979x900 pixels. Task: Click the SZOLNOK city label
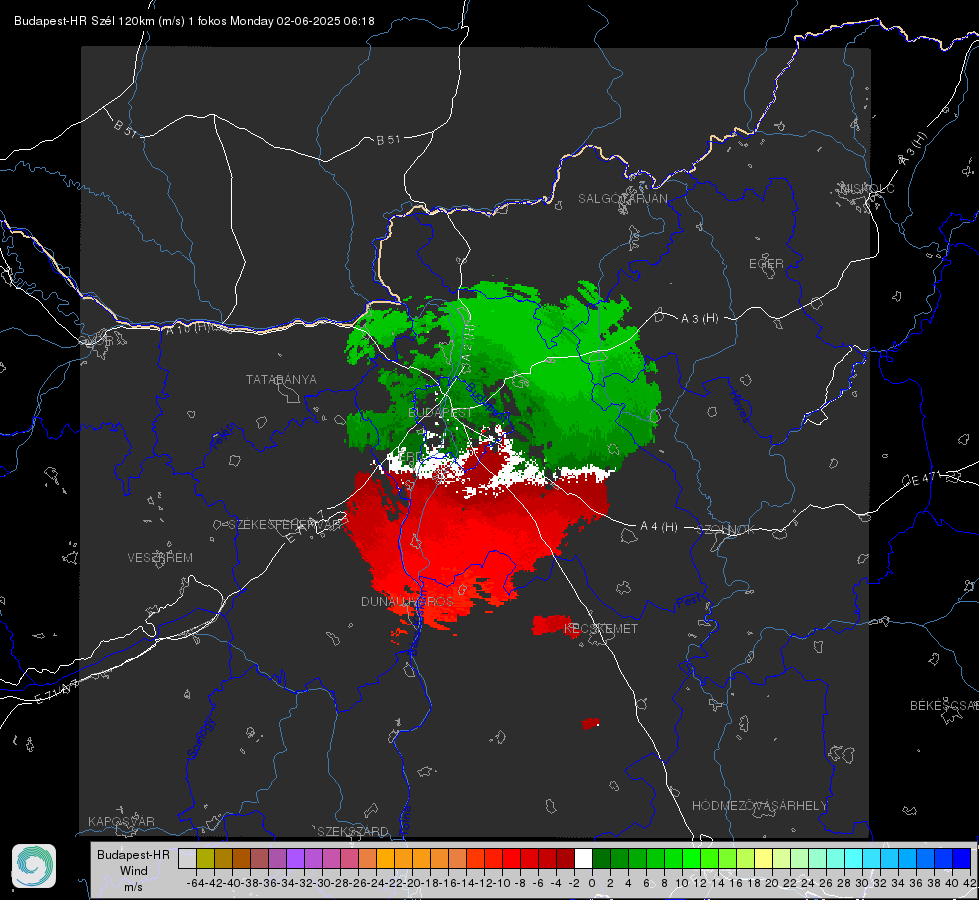pyautogui.click(x=726, y=530)
